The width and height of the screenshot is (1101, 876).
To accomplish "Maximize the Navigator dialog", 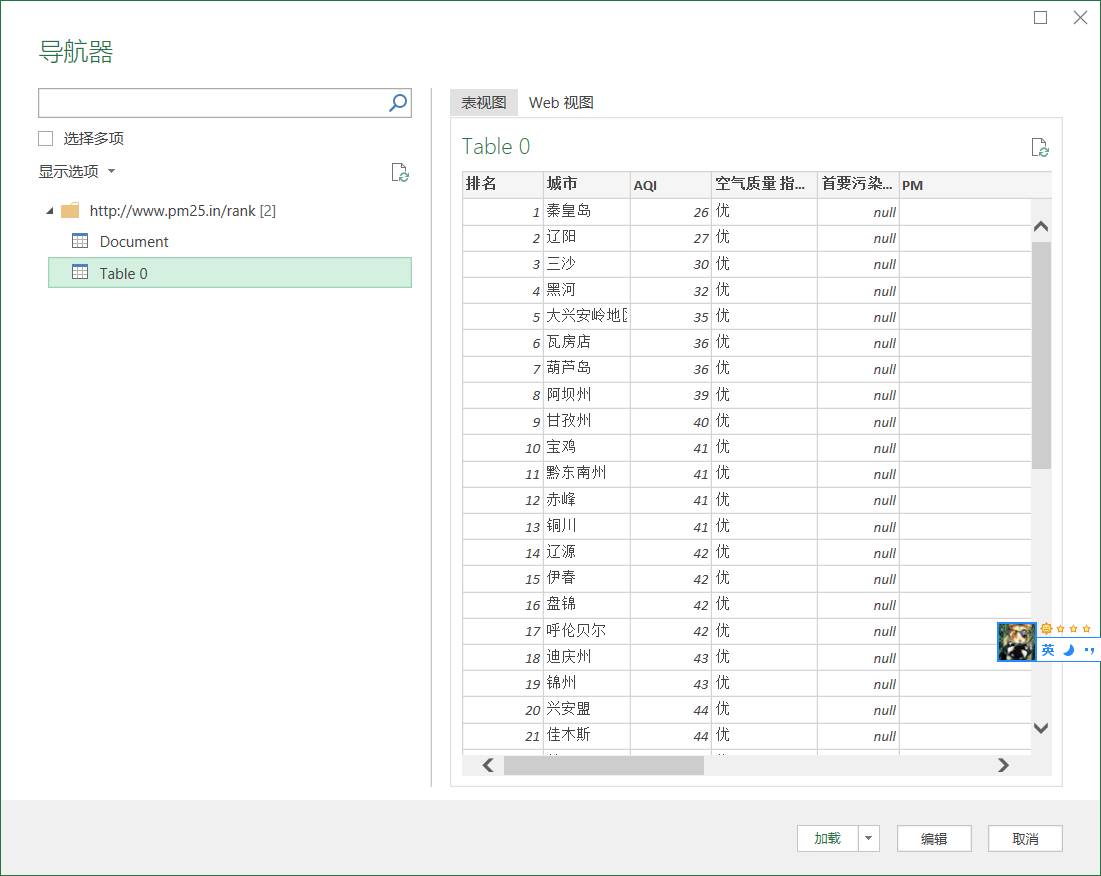I will pos(1041,18).
